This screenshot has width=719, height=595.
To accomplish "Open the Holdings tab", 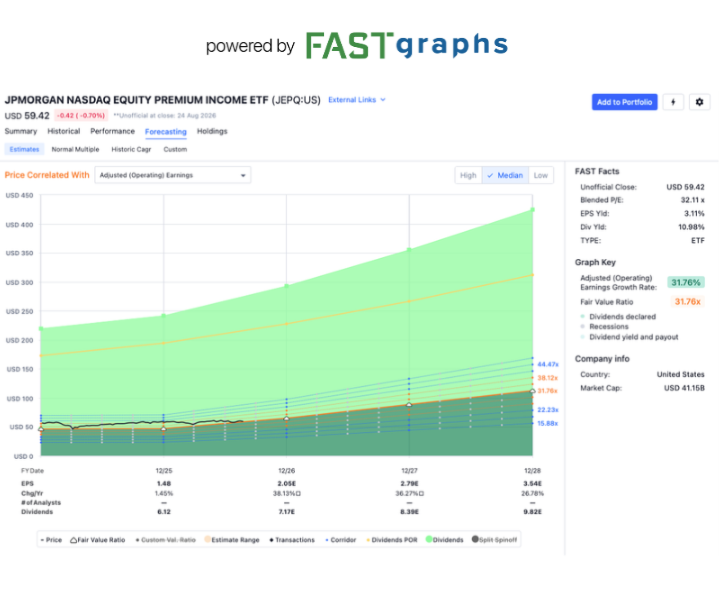I will pos(212,131).
